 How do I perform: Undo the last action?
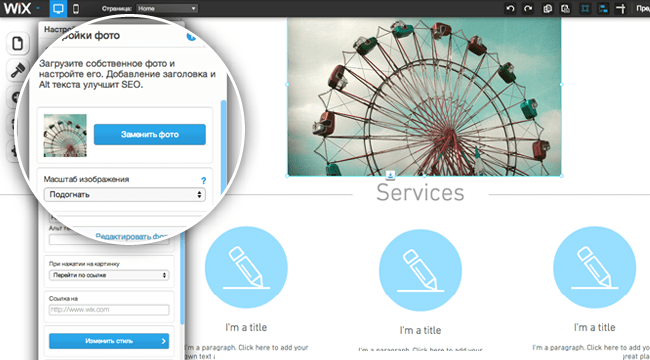point(510,9)
